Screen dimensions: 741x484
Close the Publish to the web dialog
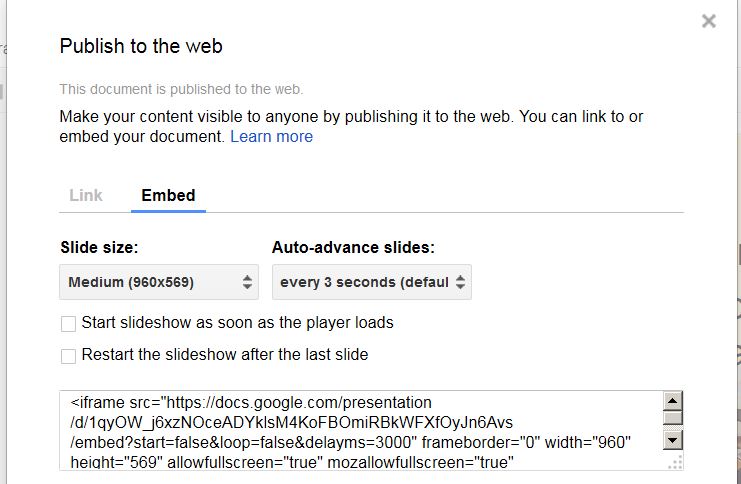708,21
